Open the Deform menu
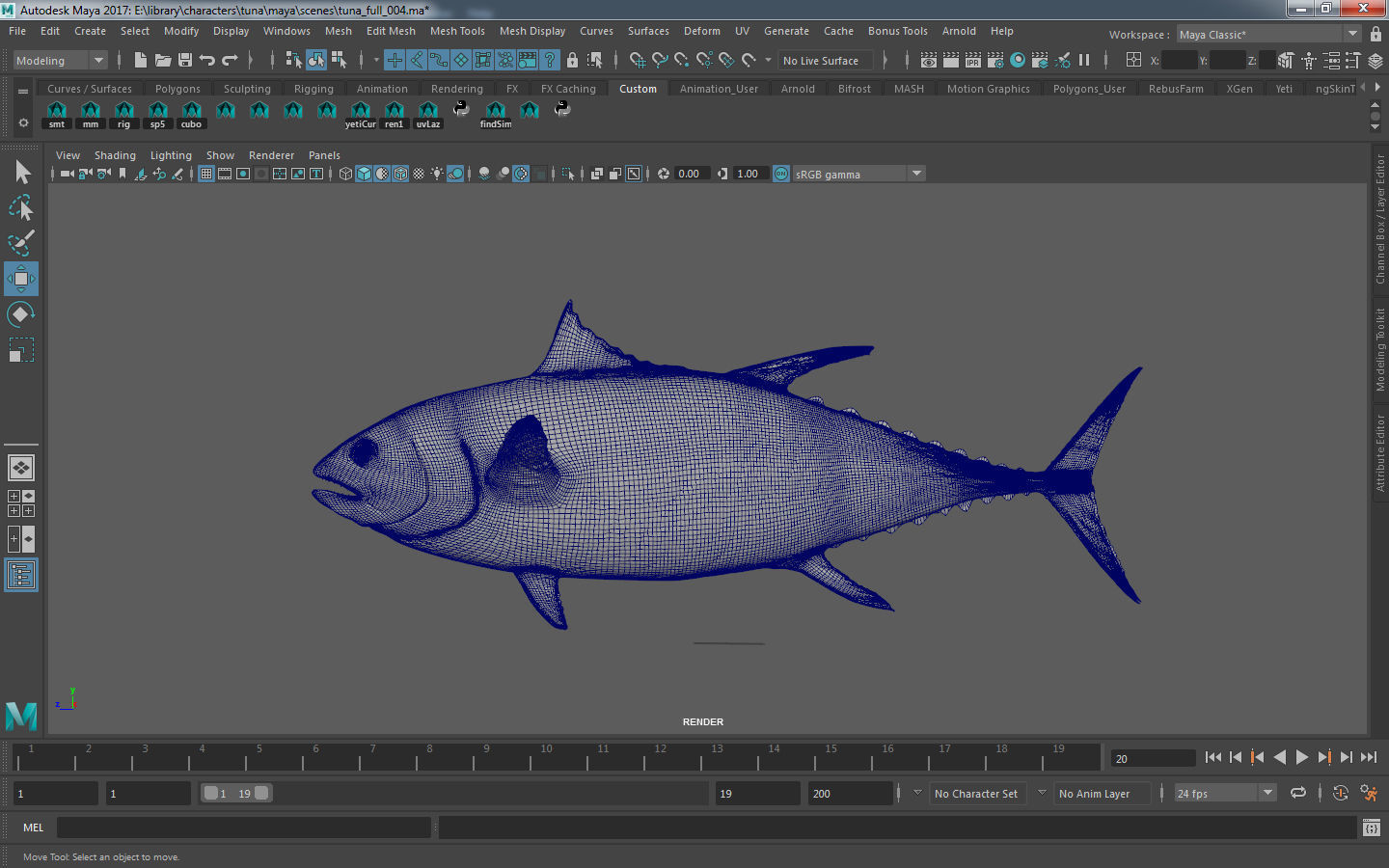The width and height of the screenshot is (1389, 868). [702, 31]
